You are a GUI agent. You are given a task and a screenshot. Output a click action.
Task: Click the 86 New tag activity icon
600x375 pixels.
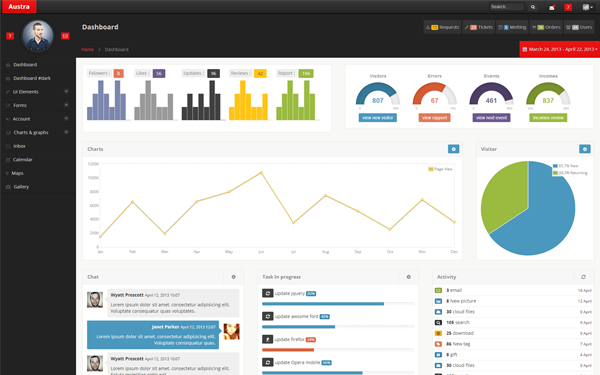[438, 344]
